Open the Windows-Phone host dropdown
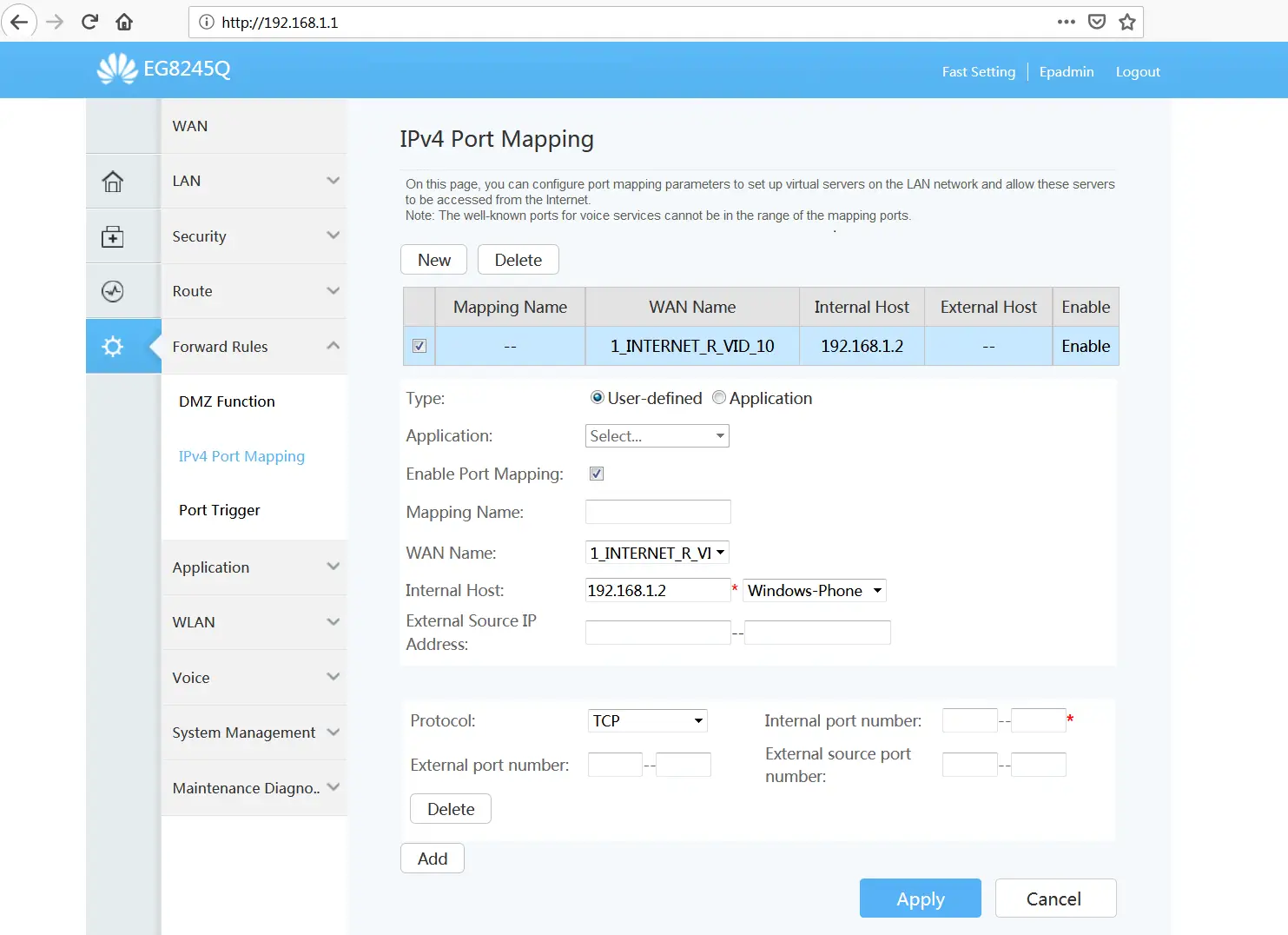 815,591
